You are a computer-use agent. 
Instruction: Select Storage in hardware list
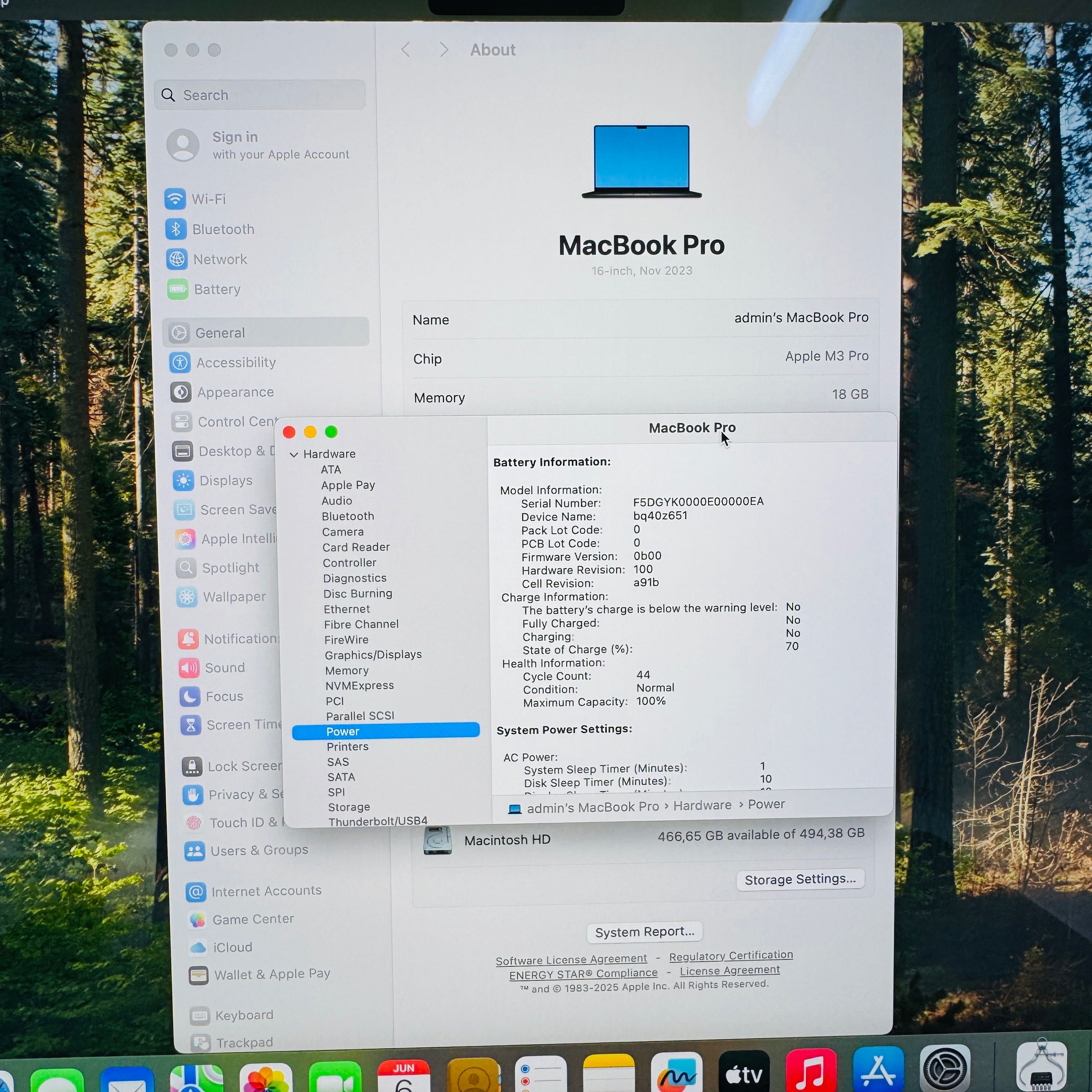point(349,807)
